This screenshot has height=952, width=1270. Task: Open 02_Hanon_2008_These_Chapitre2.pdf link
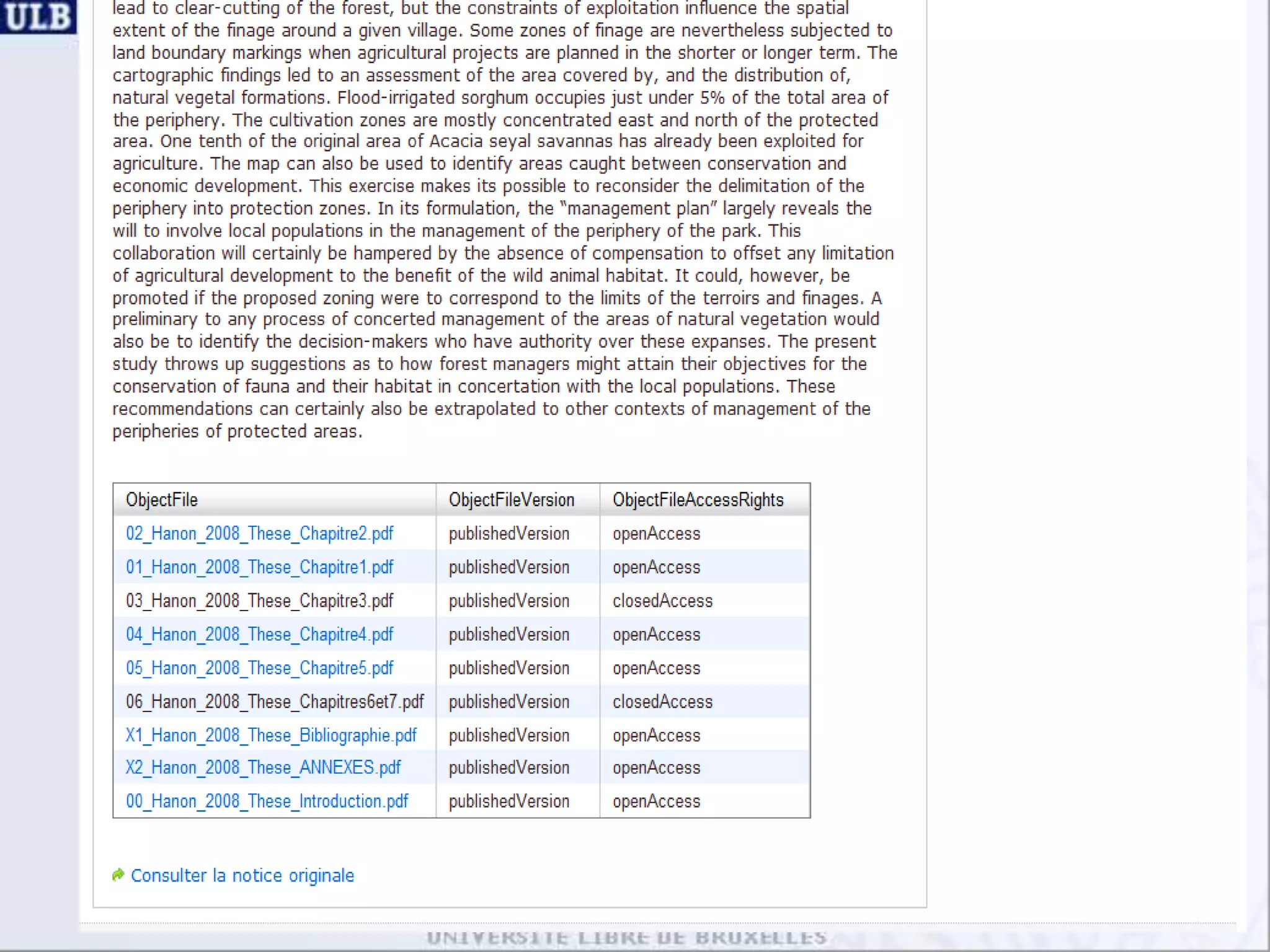[259, 534]
